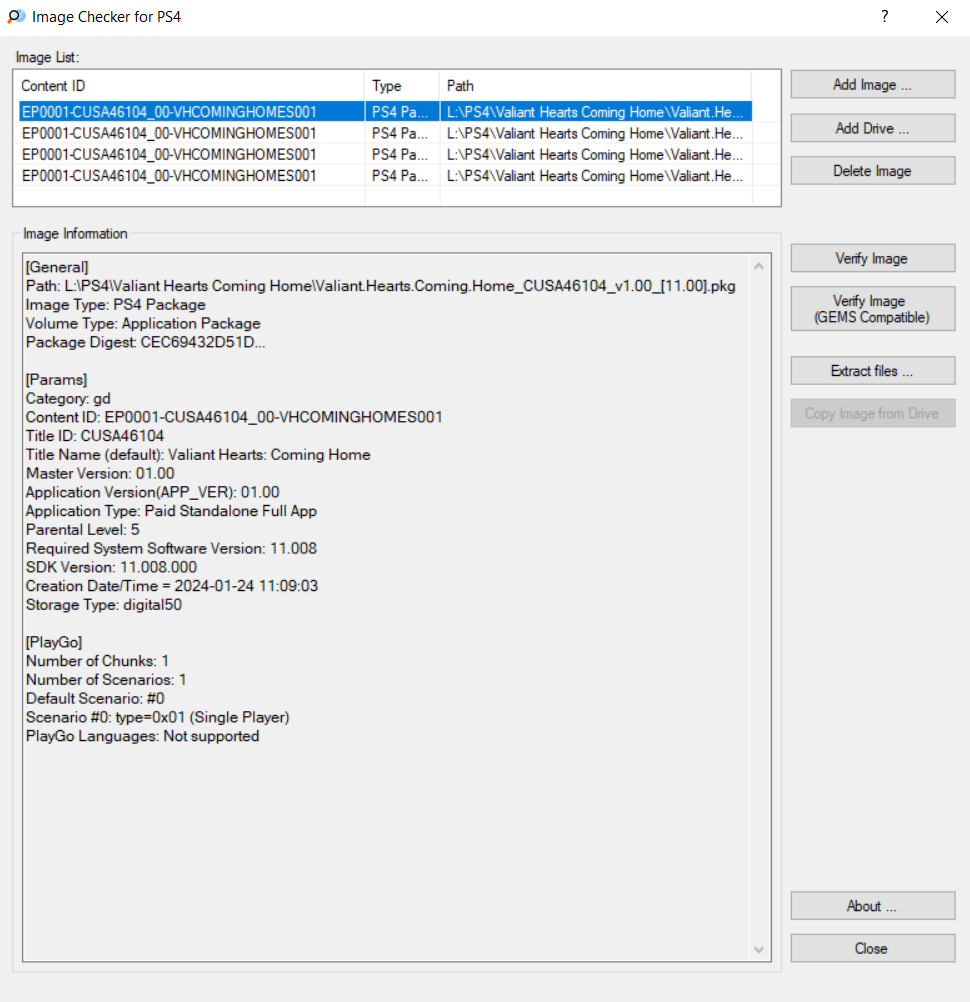970x1002 pixels.
Task: Sort the list by Content ID column header
Action: tap(189, 86)
